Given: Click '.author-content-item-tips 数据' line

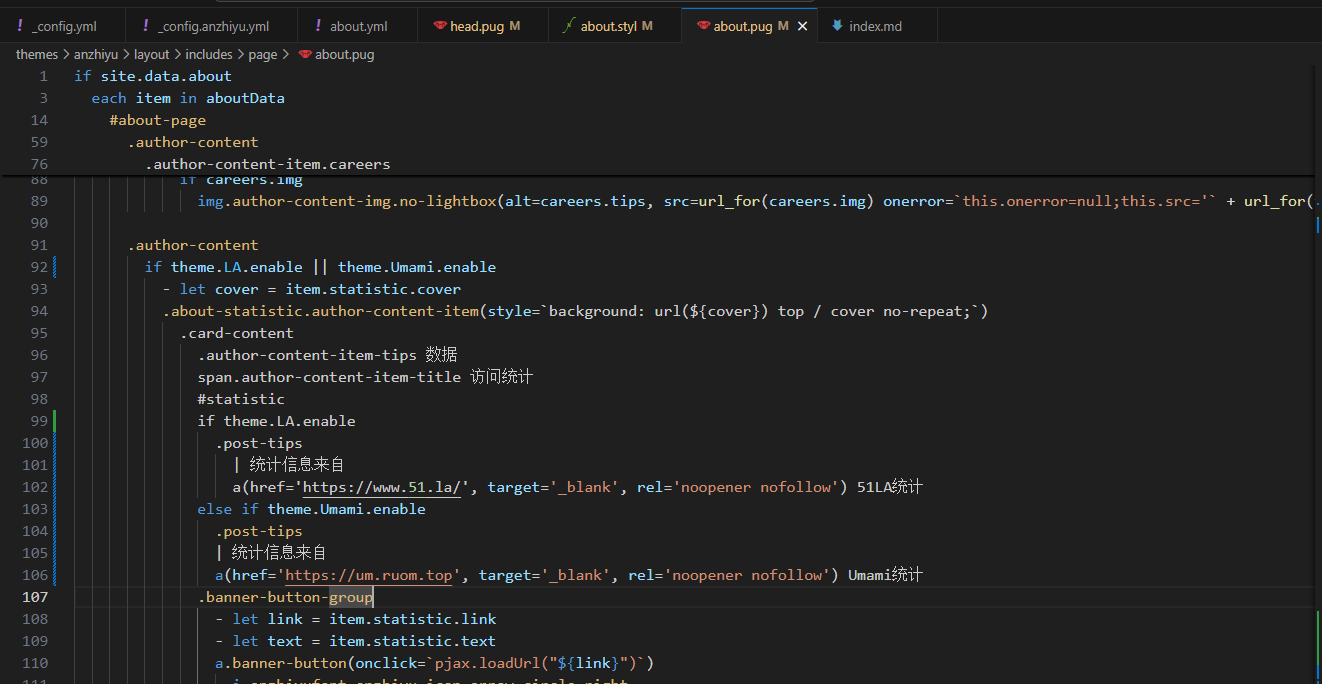Looking at the screenshot, I should tap(328, 355).
